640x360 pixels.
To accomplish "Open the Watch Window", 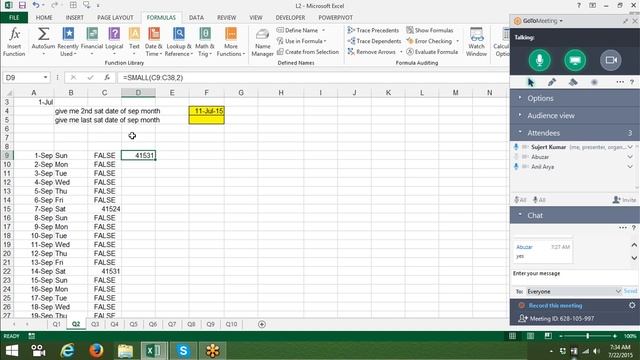I will (476, 42).
